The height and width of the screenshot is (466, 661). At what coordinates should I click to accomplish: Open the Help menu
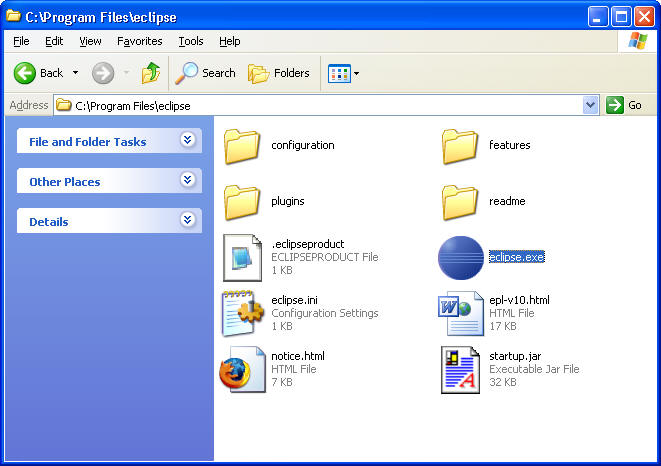[x=230, y=41]
